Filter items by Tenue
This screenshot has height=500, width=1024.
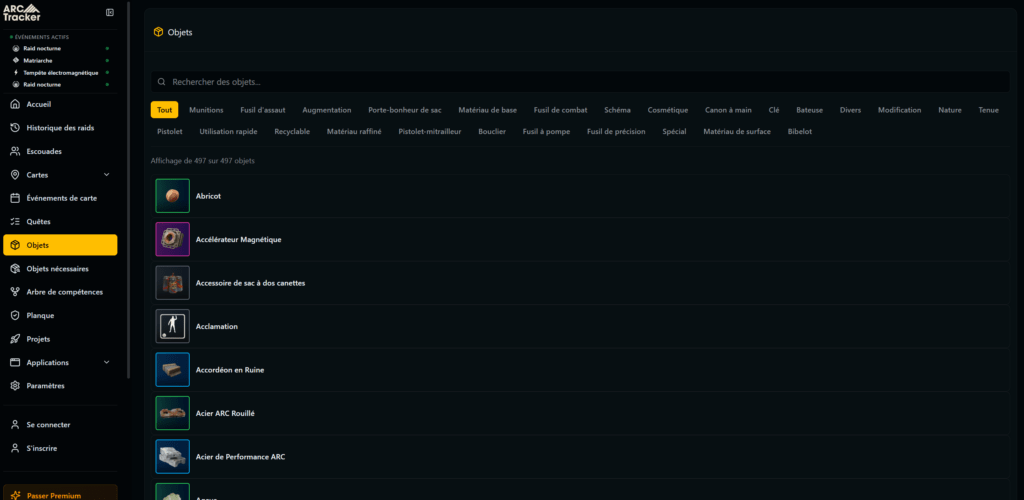tap(989, 110)
